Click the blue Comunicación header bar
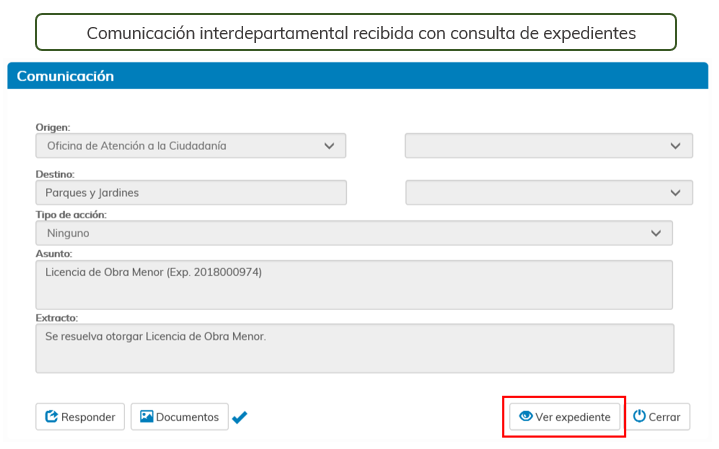The image size is (719, 449). click(358, 76)
